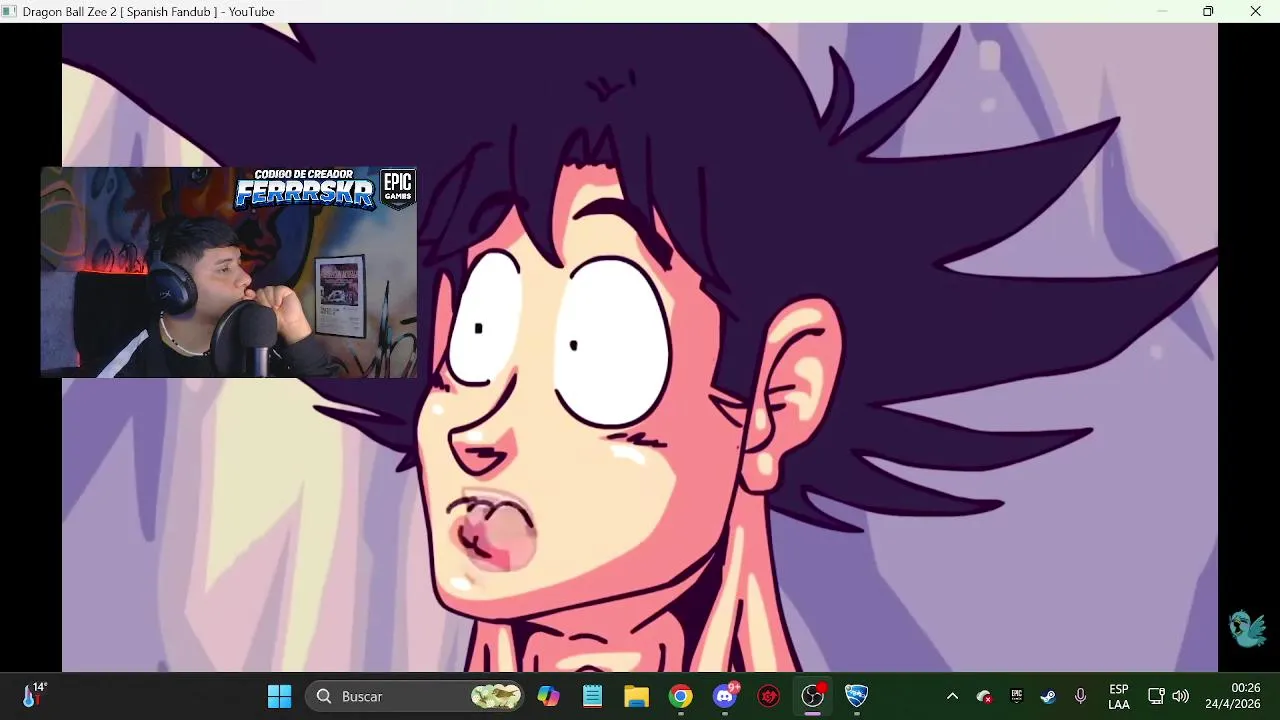This screenshot has height=720, width=1280.
Task: Click the microphone tray icon
Action: [x=1080, y=696]
